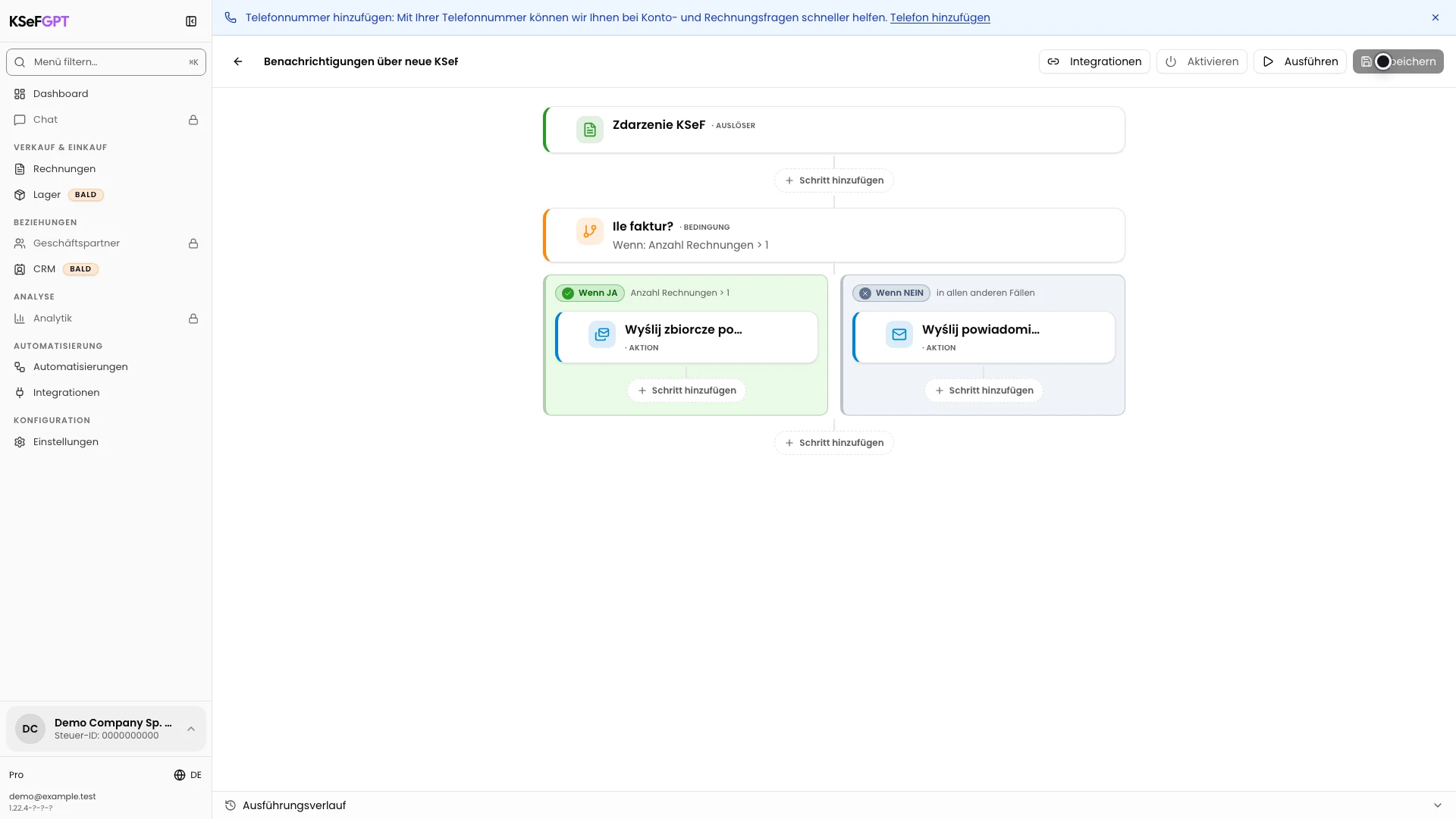The height and width of the screenshot is (819, 1456).
Task: Dismiss the phone number banner
Action: click(x=1436, y=17)
